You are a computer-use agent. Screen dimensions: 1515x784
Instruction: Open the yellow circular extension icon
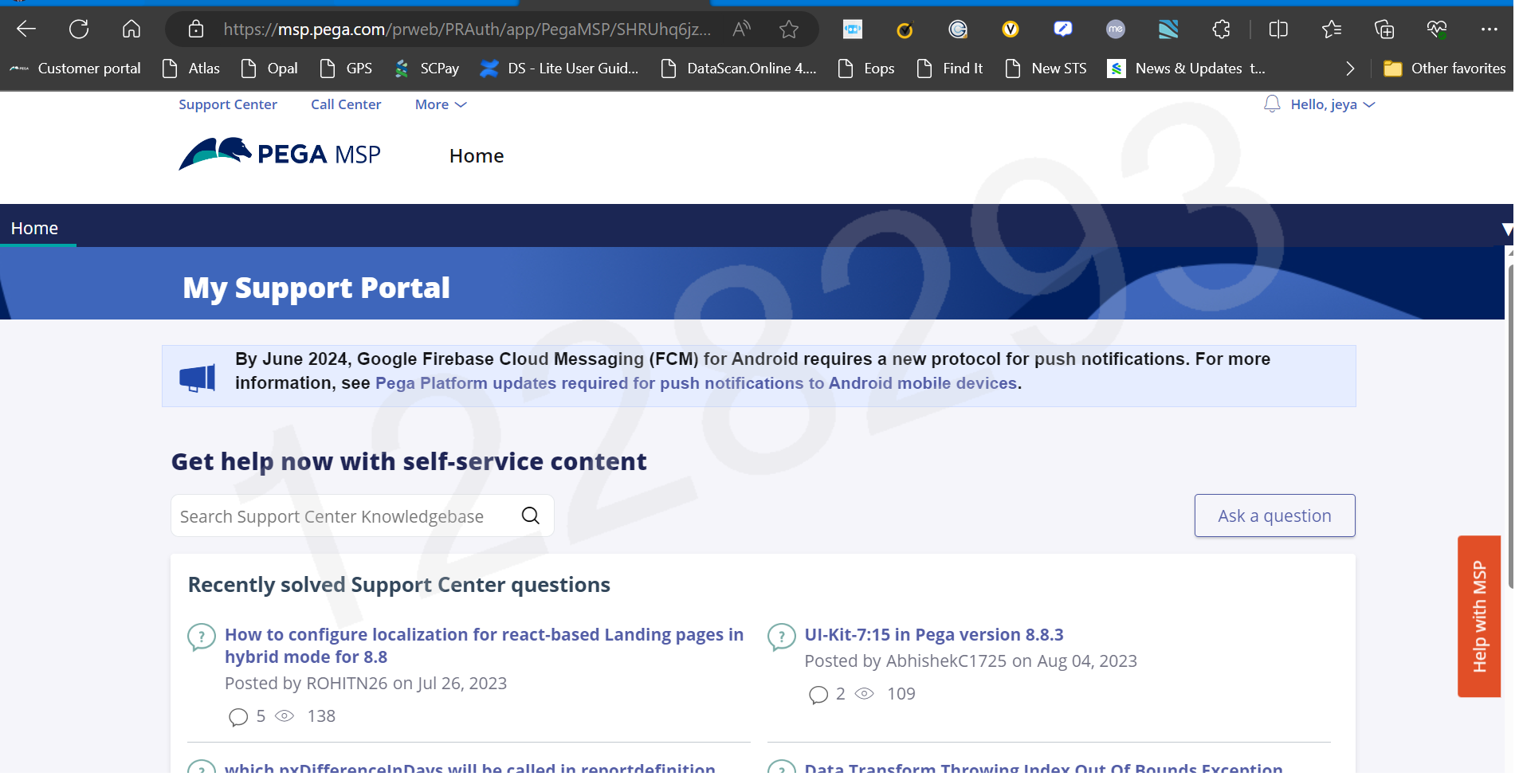(905, 30)
